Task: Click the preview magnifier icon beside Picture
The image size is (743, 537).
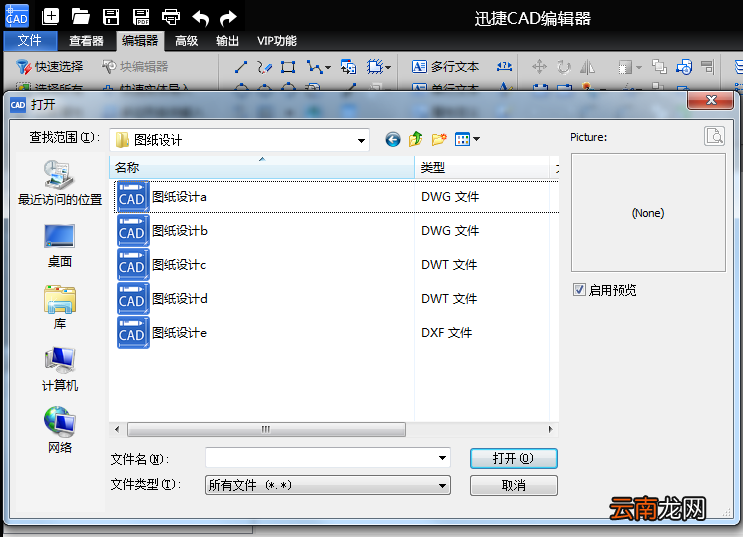Action: (x=714, y=136)
